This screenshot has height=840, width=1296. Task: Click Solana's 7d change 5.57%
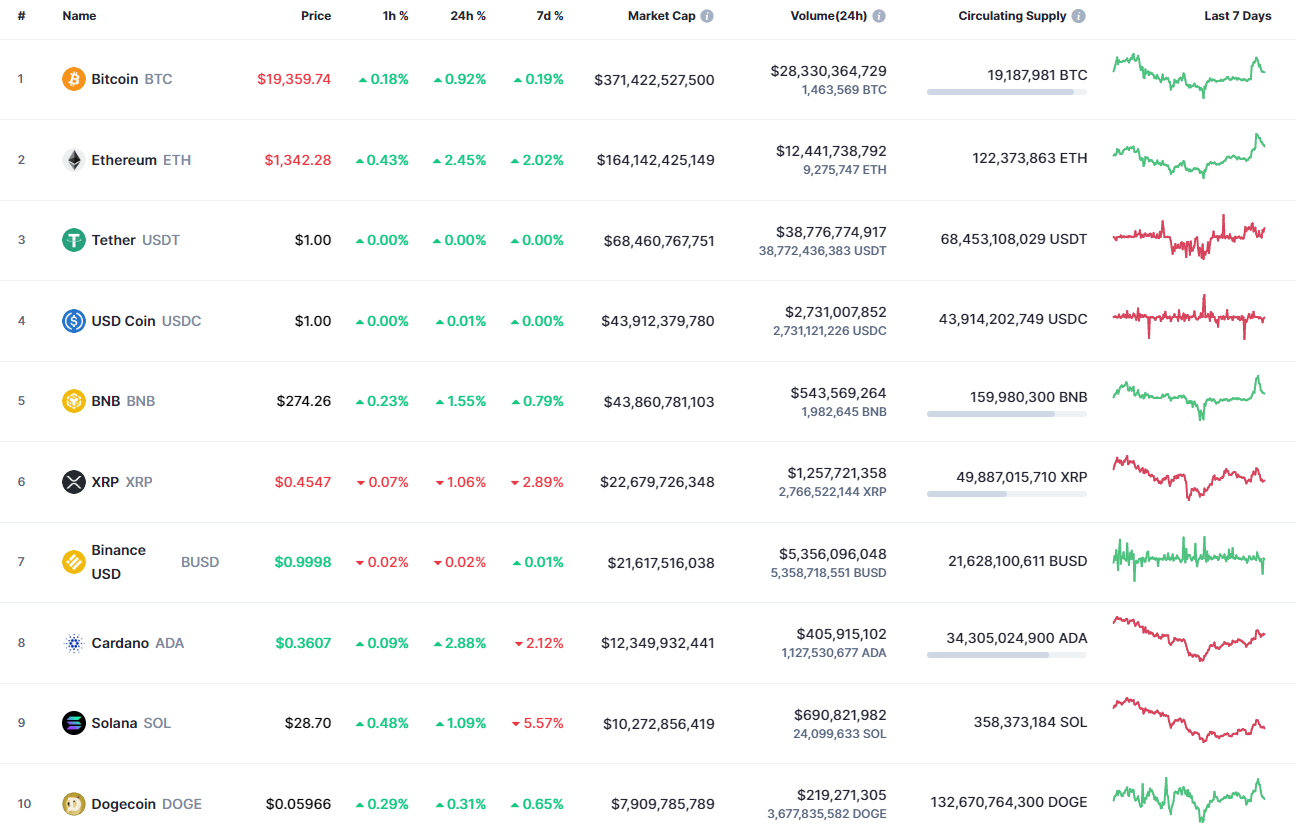coord(537,723)
